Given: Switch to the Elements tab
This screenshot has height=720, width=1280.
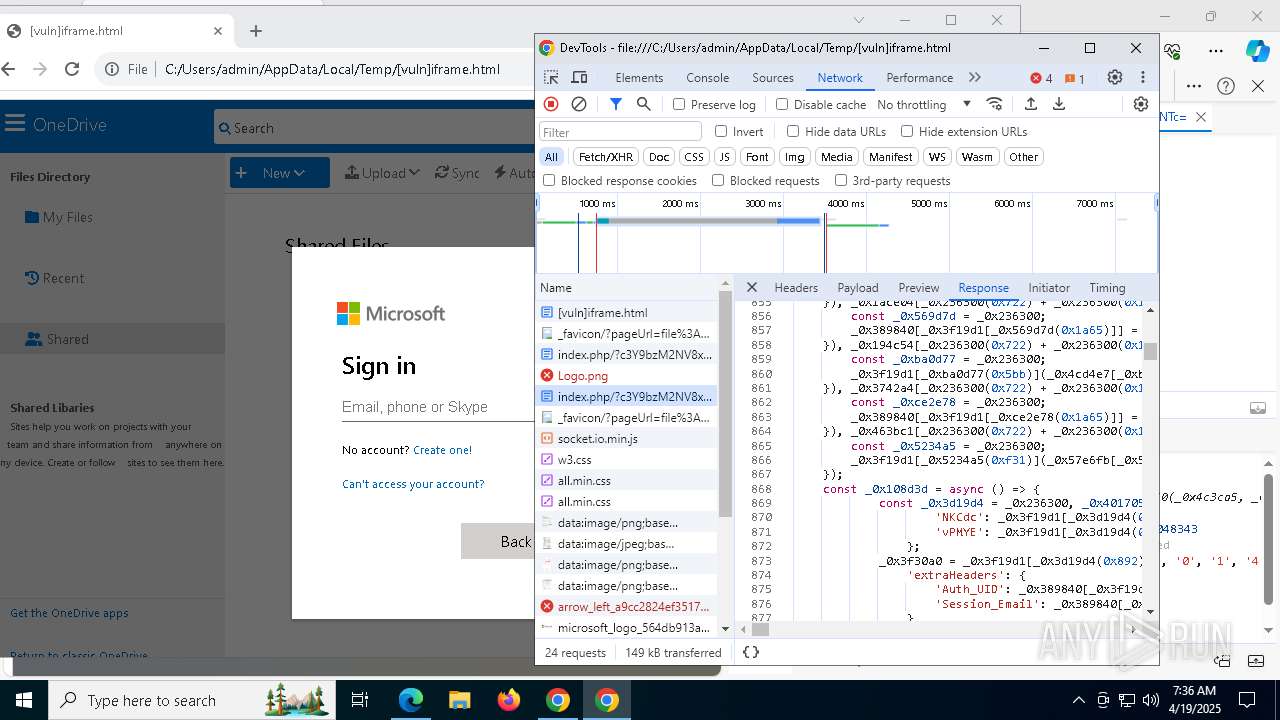Looking at the screenshot, I should [639, 78].
